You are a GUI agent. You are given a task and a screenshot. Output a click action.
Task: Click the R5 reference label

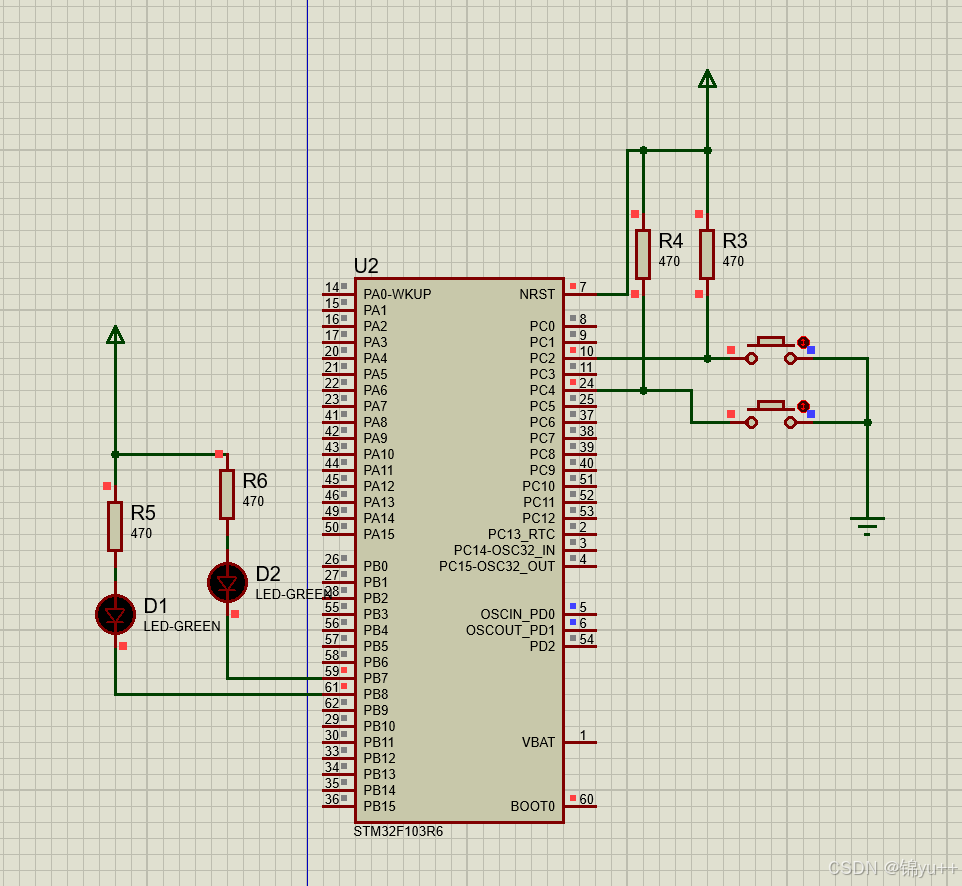[x=143, y=512]
